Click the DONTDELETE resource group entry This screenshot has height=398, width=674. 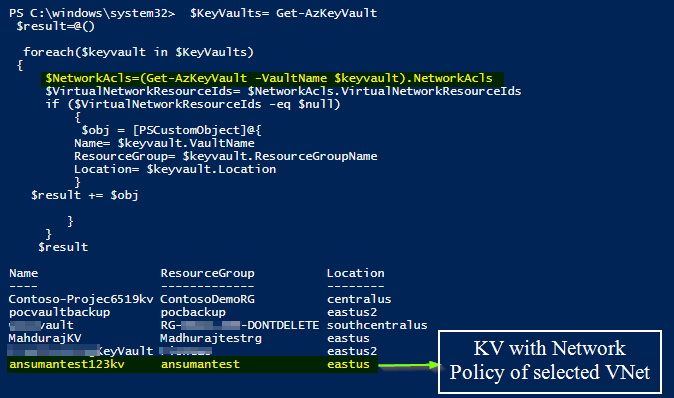pos(240,325)
